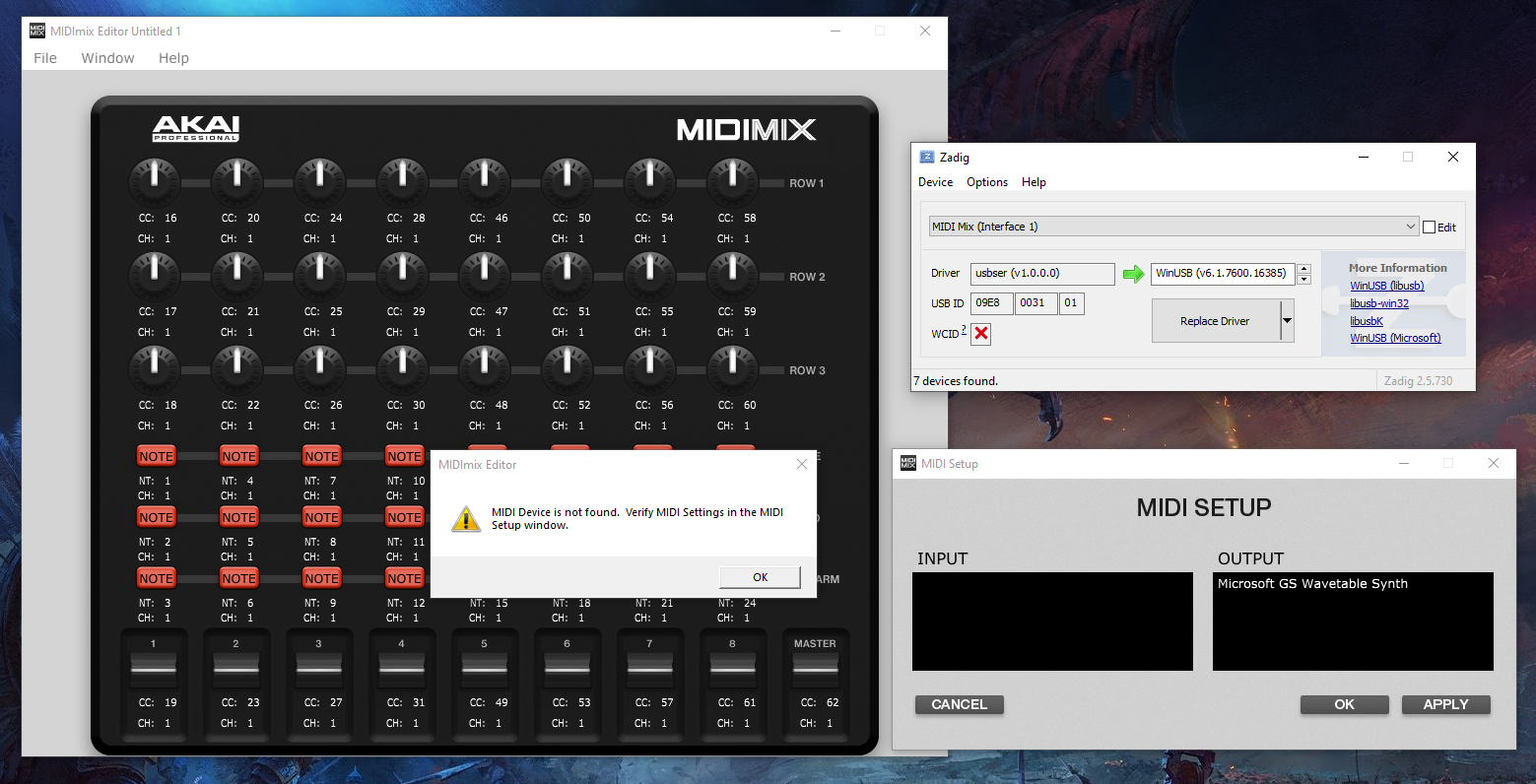This screenshot has width=1536, height=784.
Task: Click the green arrow between driver fields
Action: tap(1133, 274)
